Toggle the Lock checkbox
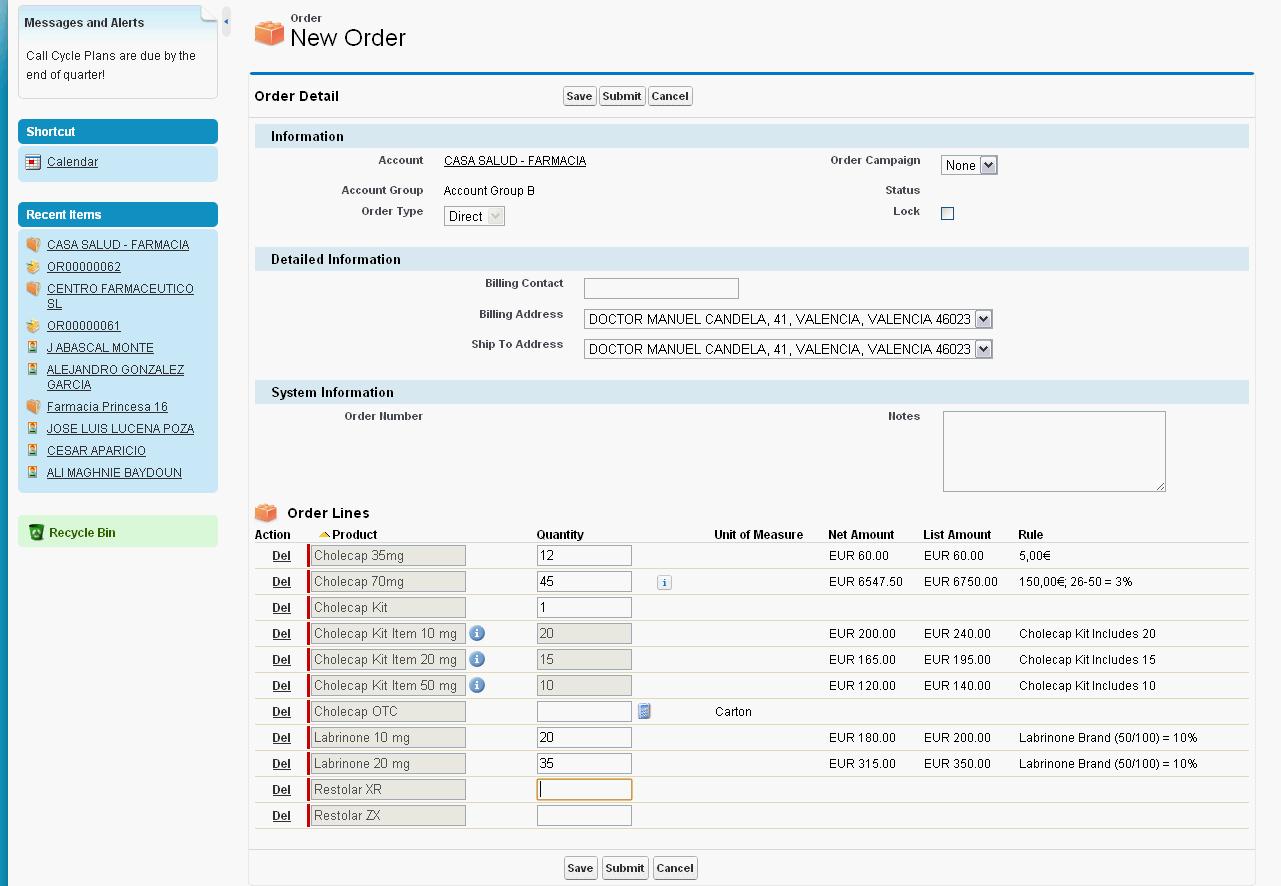 [x=947, y=213]
